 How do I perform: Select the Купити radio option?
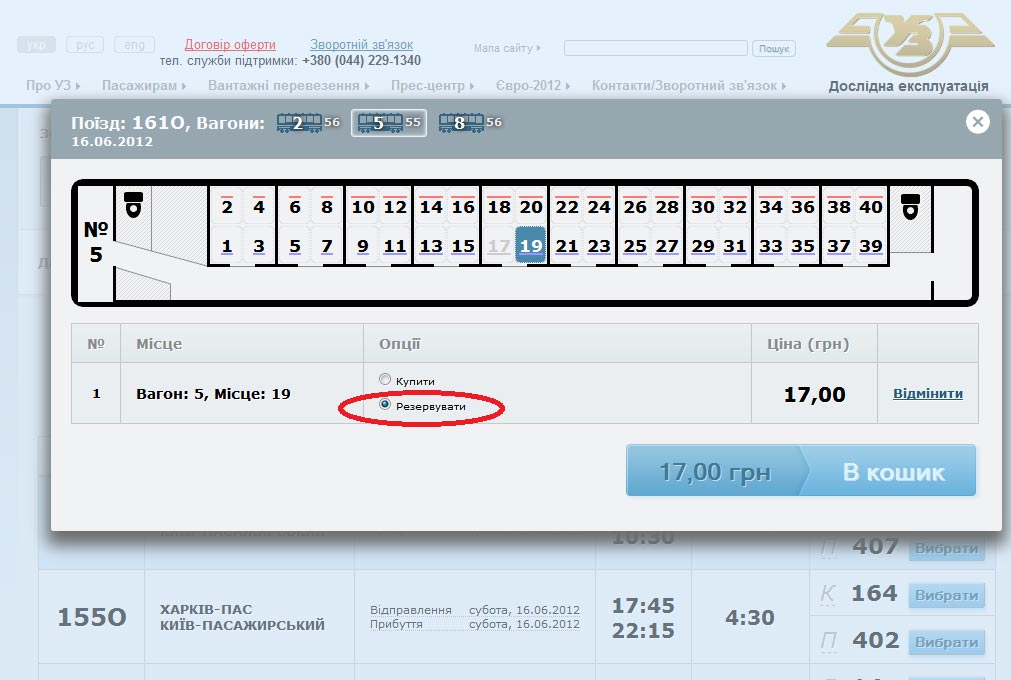[385, 380]
